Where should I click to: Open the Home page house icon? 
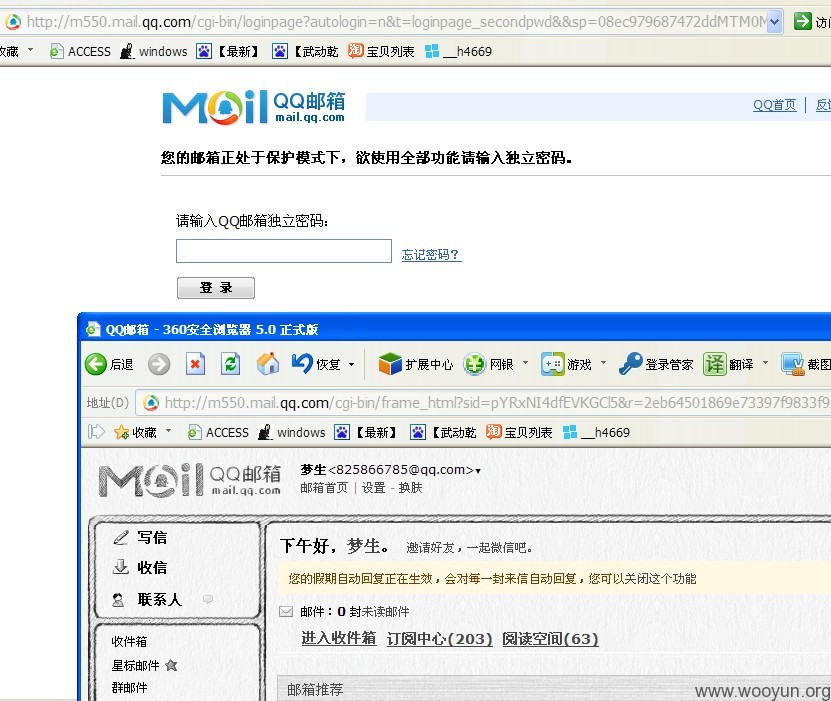point(268,365)
